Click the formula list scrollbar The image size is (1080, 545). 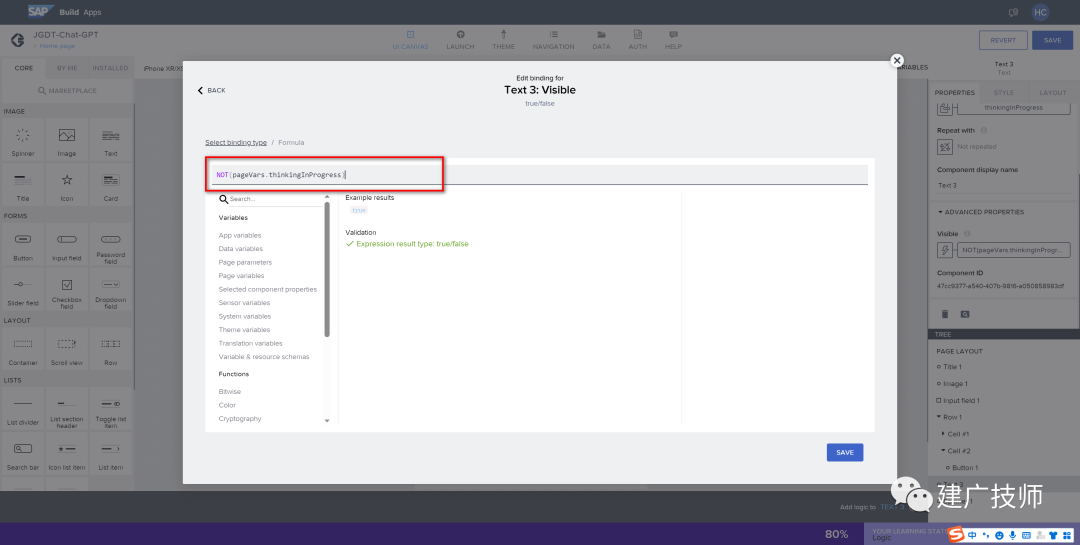tap(327, 269)
